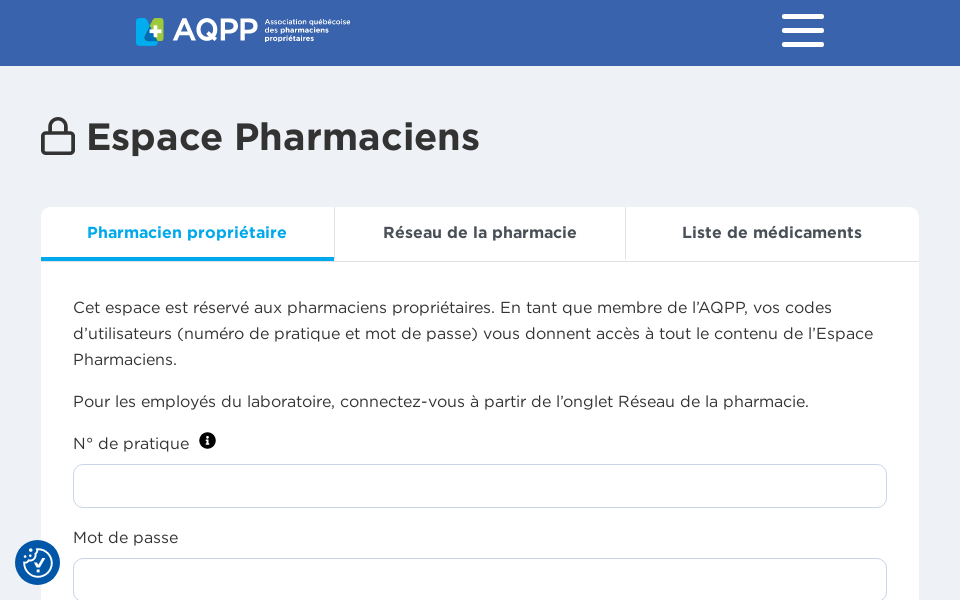The height and width of the screenshot is (600, 960).
Task: Focus the Mot de passe password field
Action: click(479, 580)
